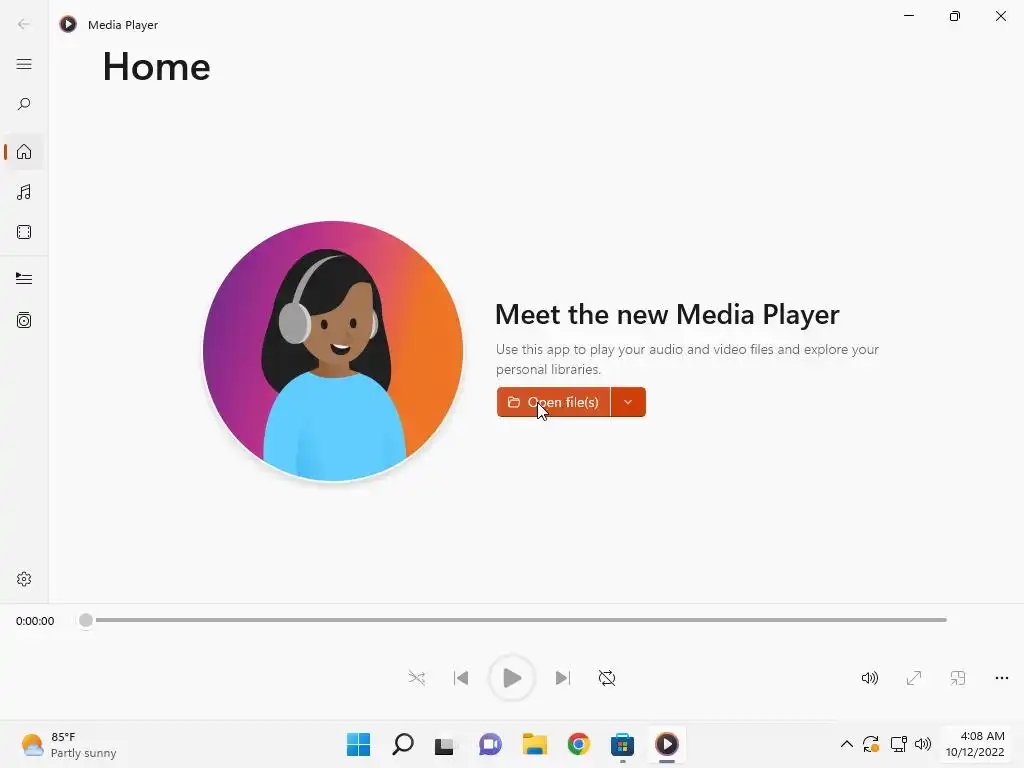The height and width of the screenshot is (768, 1024).
Task: Open Task View on taskbar
Action: 445,744
